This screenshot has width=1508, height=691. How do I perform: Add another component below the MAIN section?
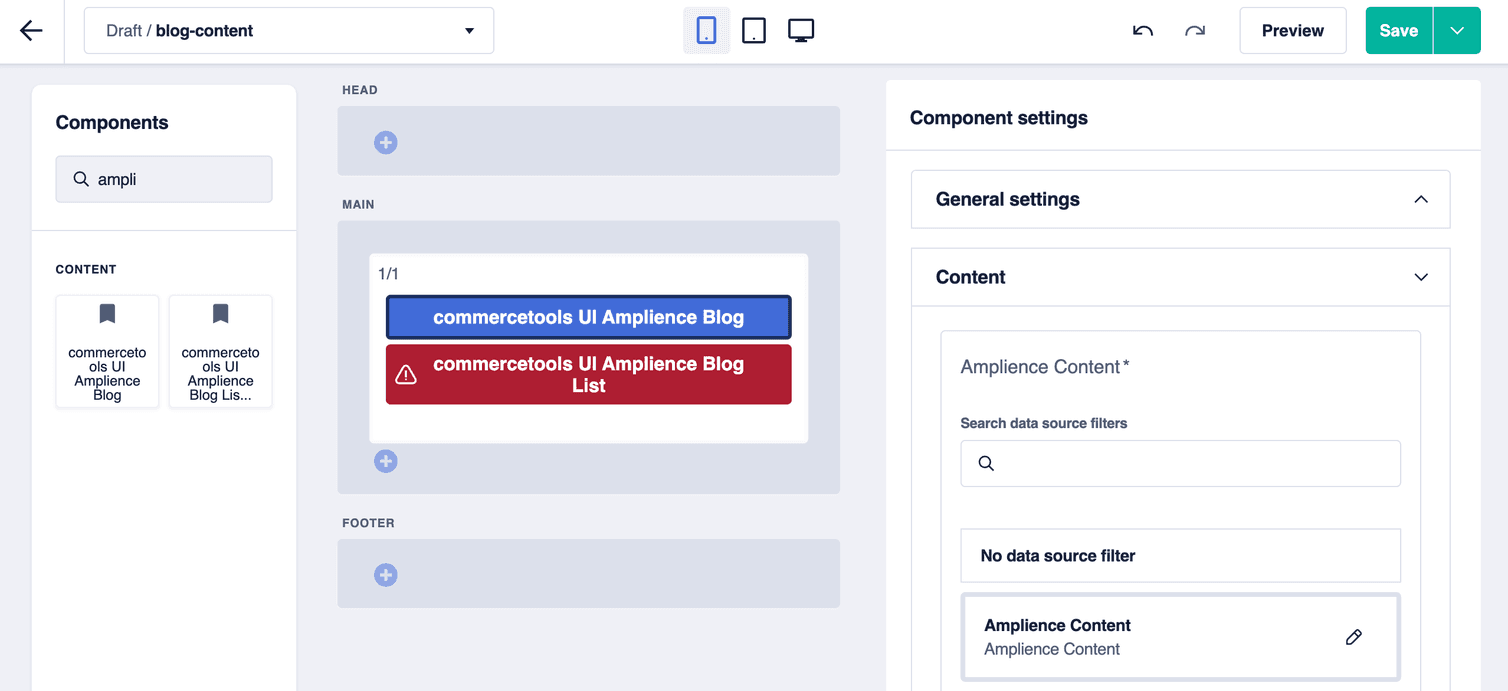pyautogui.click(x=386, y=461)
